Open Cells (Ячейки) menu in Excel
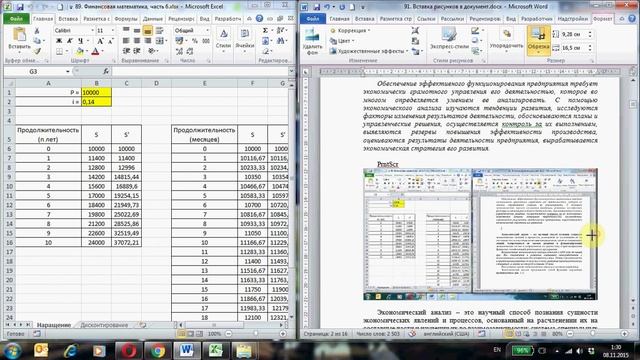 [x=244, y=41]
